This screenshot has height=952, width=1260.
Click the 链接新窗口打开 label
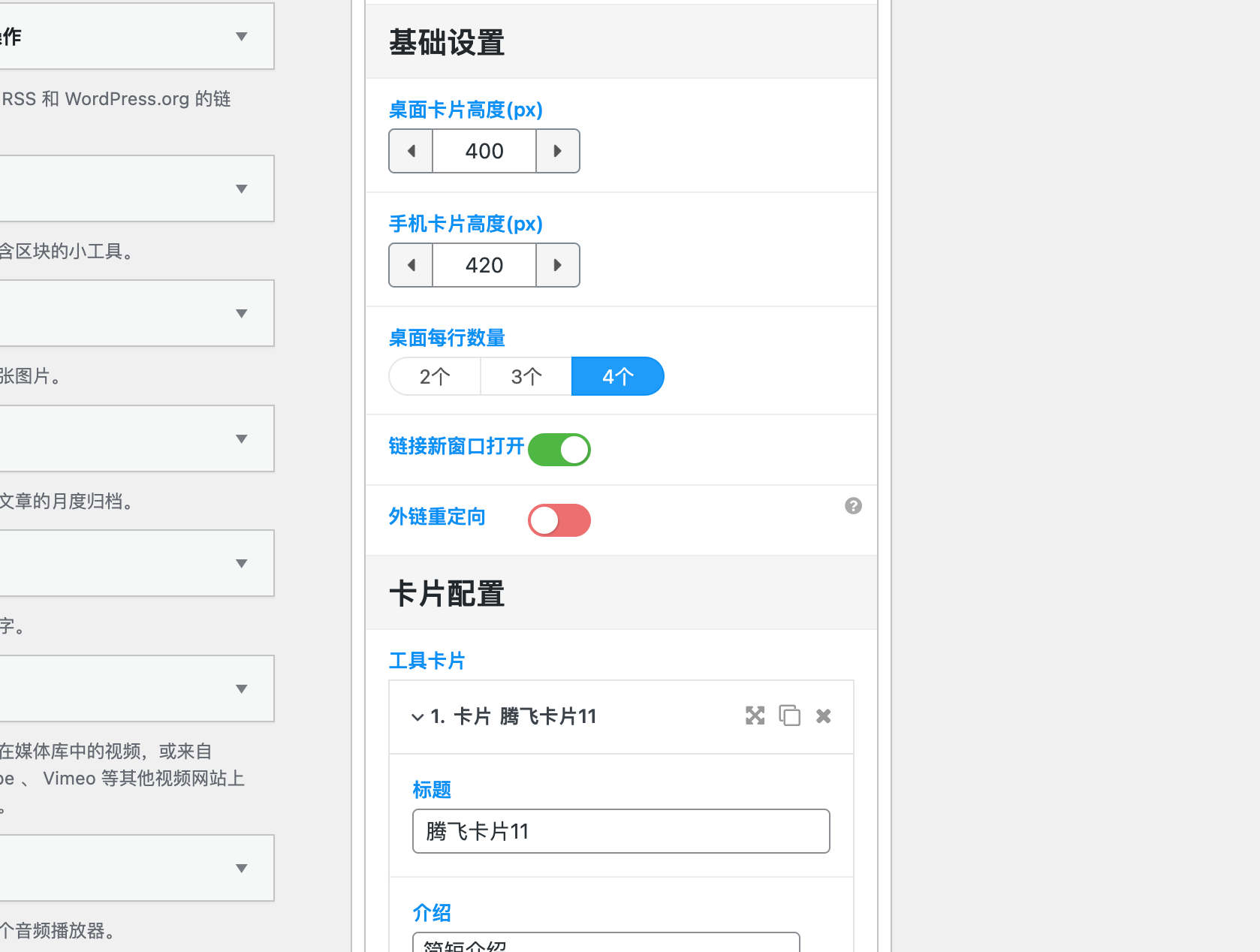tap(457, 446)
